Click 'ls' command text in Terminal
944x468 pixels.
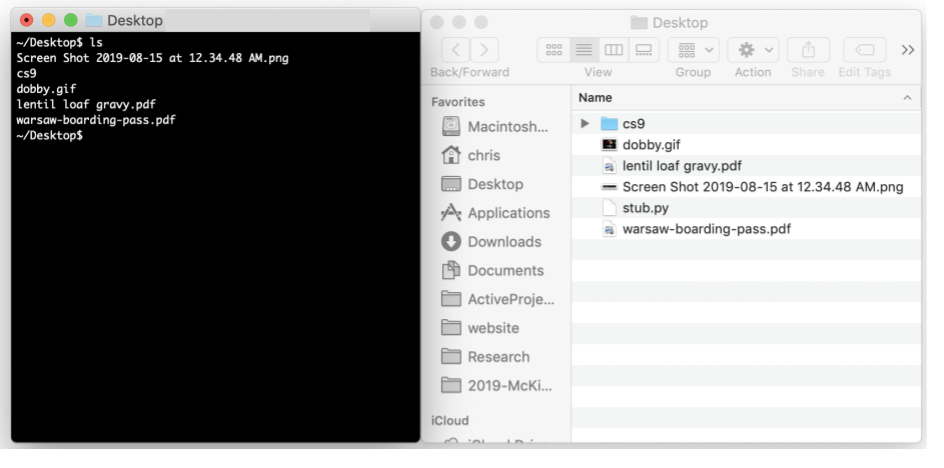[96, 43]
